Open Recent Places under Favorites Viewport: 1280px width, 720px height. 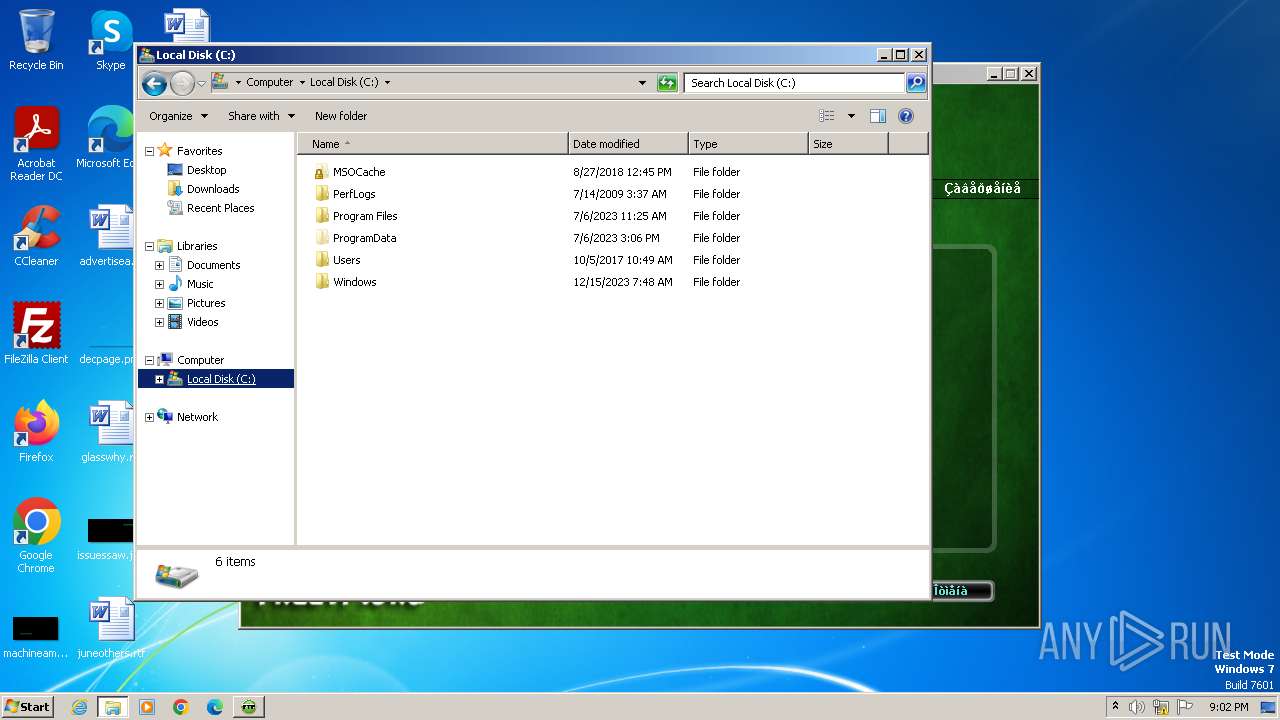[220, 208]
